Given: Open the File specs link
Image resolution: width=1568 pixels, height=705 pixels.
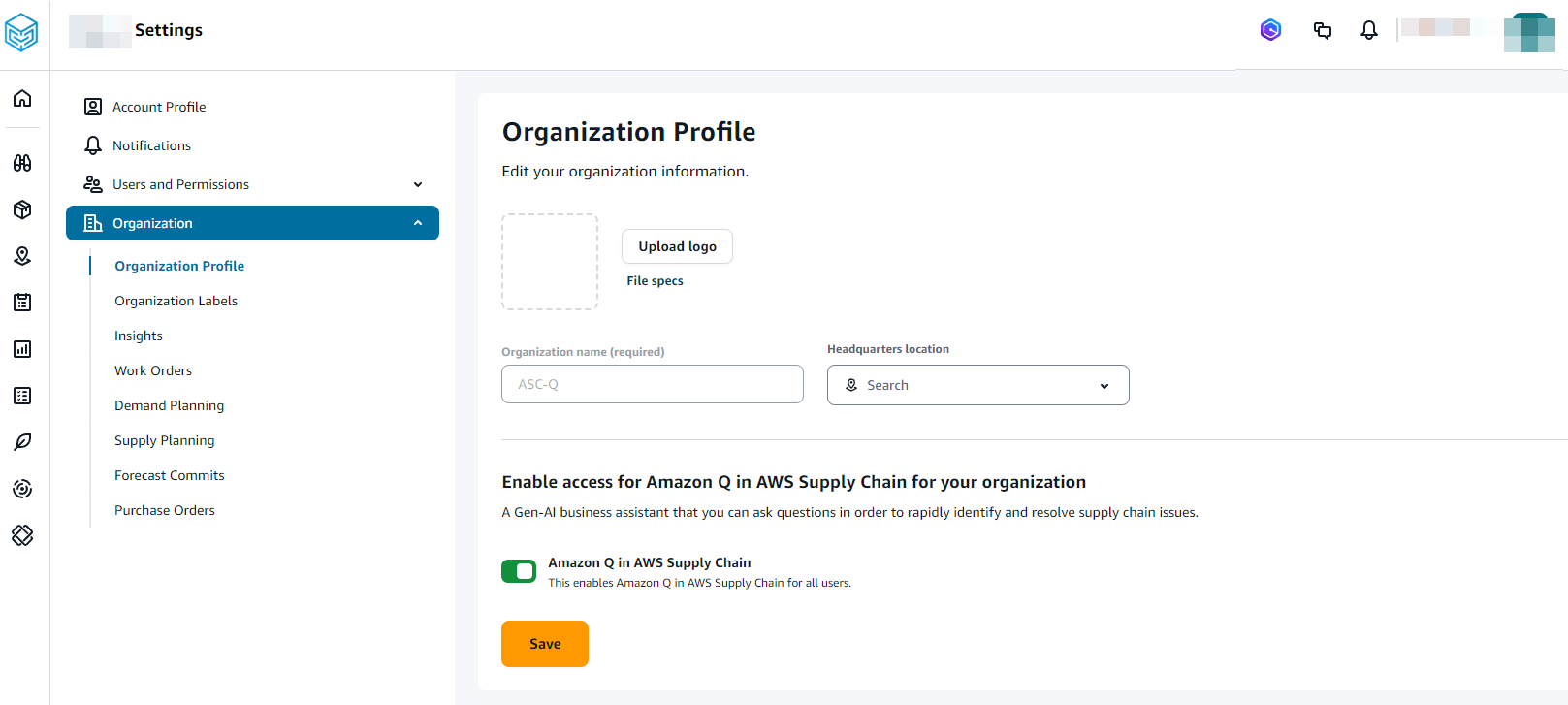Looking at the screenshot, I should tap(655, 281).
